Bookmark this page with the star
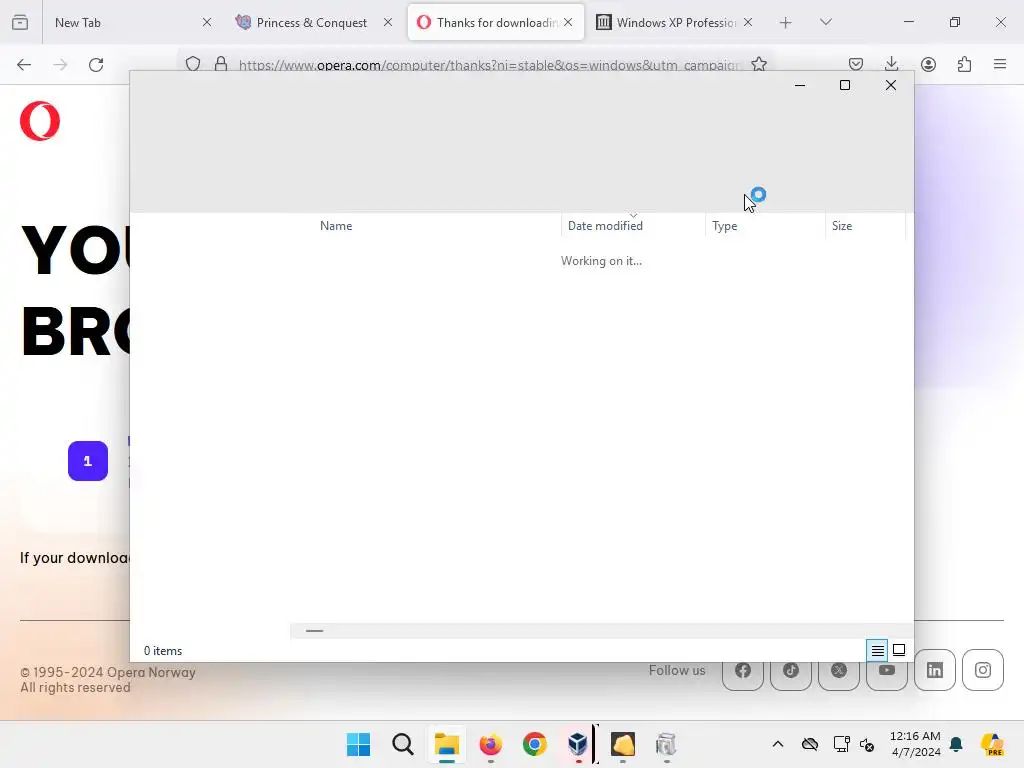This screenshot has height=768, width=1024. [x=759, y=64]
